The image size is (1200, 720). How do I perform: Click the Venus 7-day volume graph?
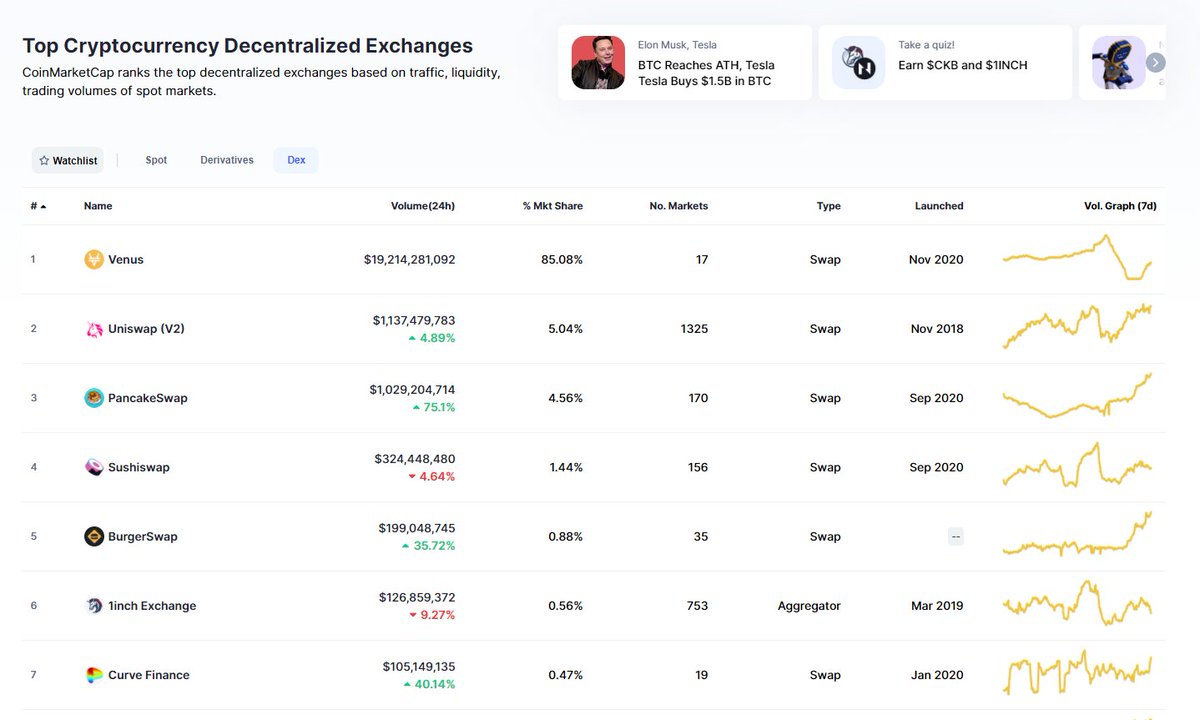click(x=1078, y=259)
